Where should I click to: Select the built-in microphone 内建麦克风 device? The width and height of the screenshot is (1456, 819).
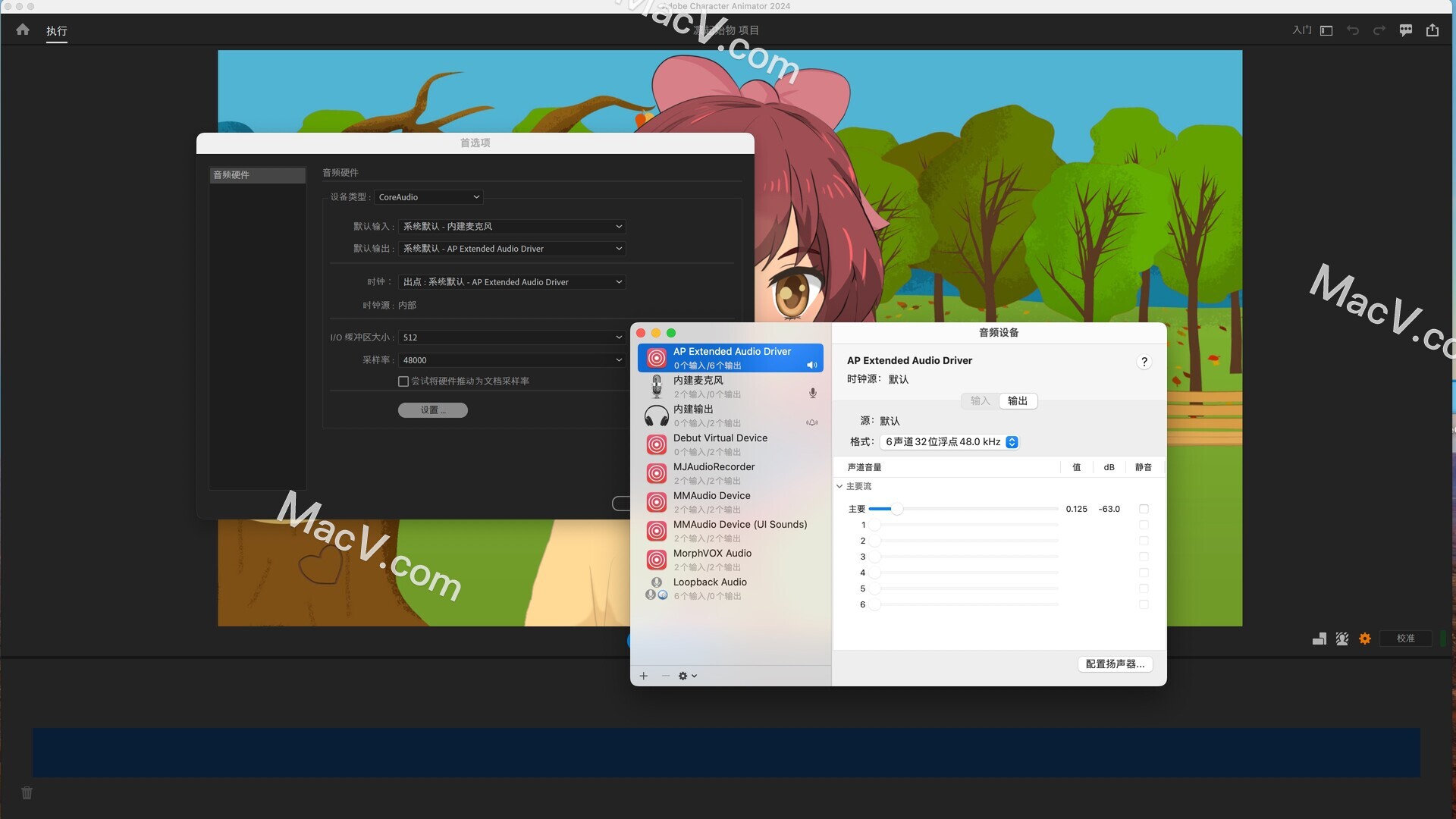pos(730,387)
